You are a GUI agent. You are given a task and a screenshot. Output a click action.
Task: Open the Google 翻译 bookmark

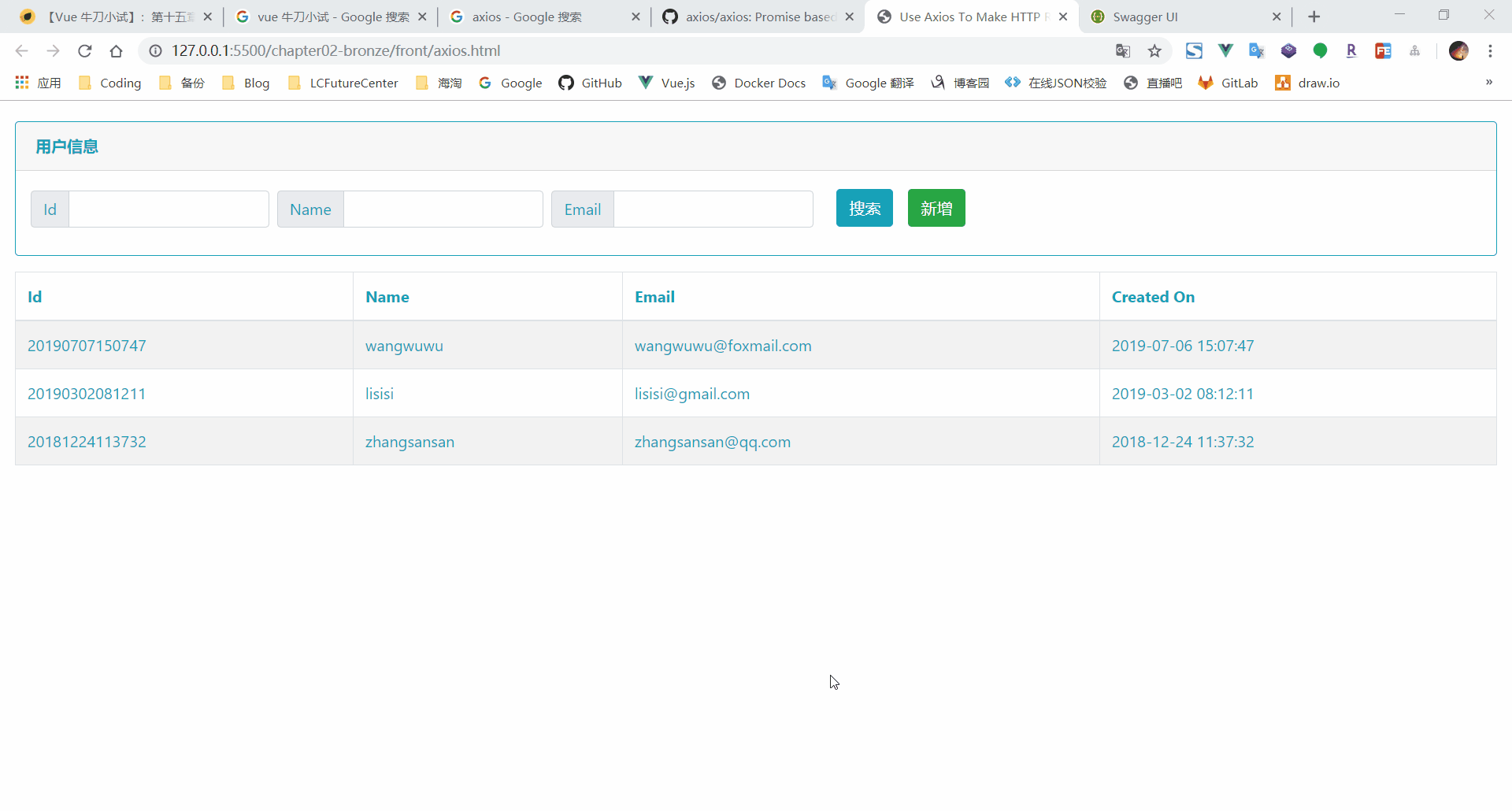click(x=868, y=83)
